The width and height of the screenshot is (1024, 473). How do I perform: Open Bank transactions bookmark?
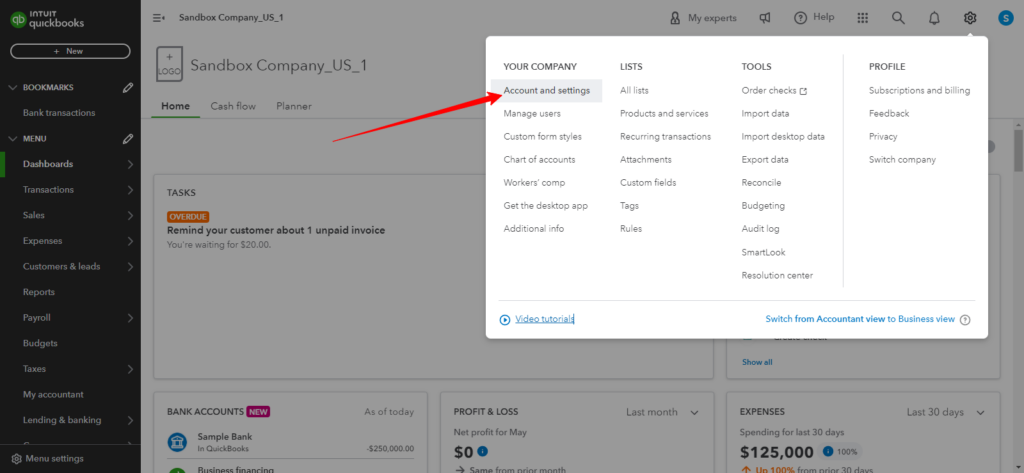[x=59, y=113]
